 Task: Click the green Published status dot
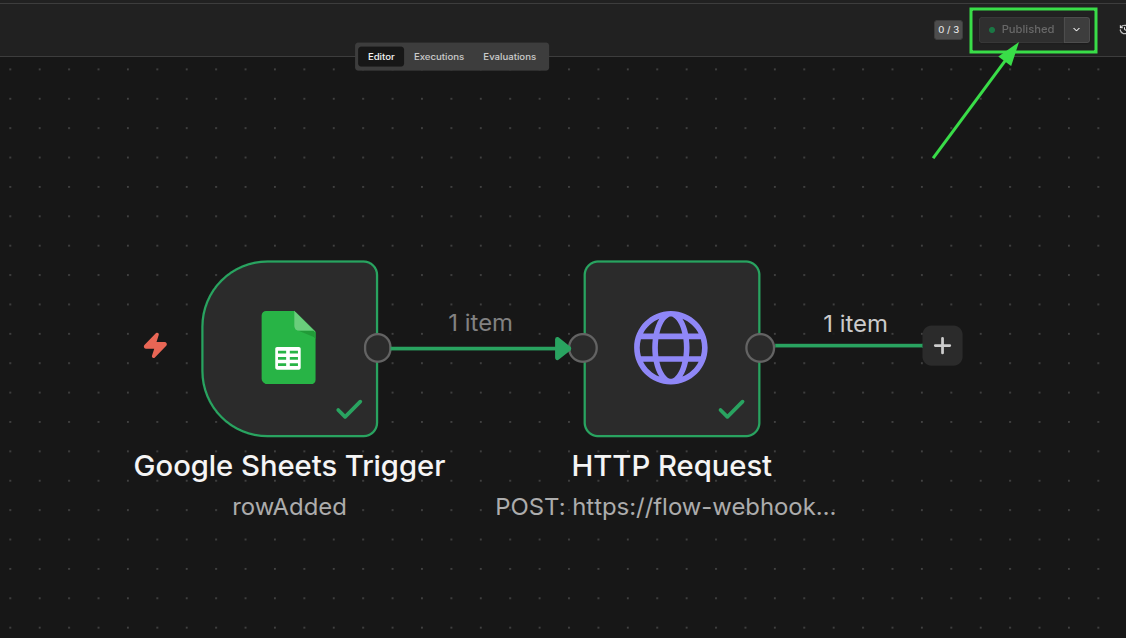[x=992, y=30]
